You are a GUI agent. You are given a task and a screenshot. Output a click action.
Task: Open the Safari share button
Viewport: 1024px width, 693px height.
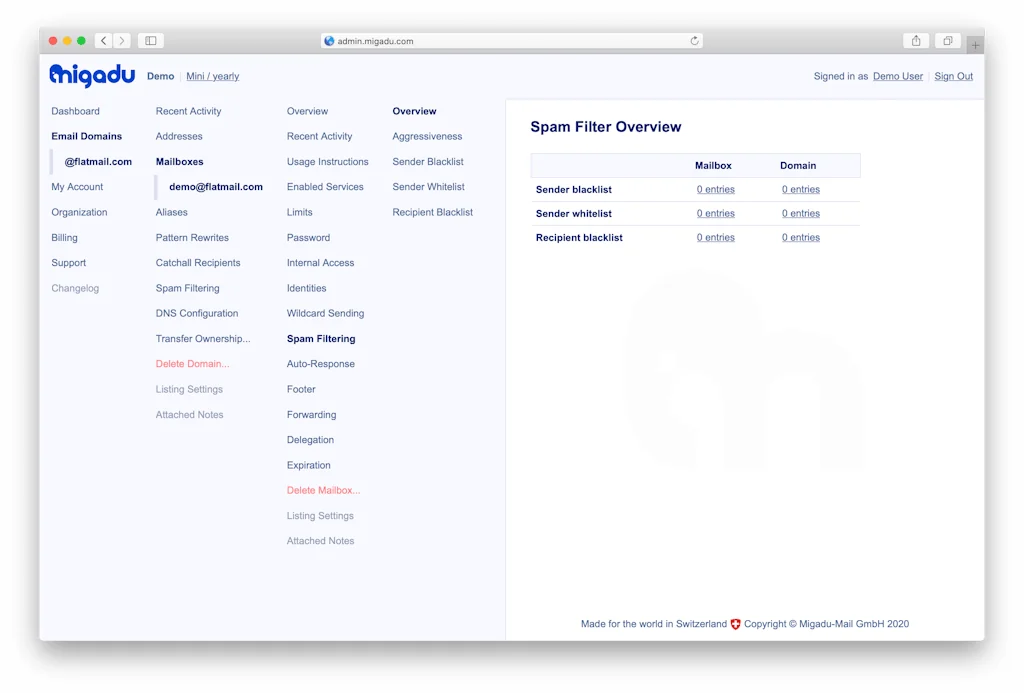pyautogui.click(x=916, y=40)
